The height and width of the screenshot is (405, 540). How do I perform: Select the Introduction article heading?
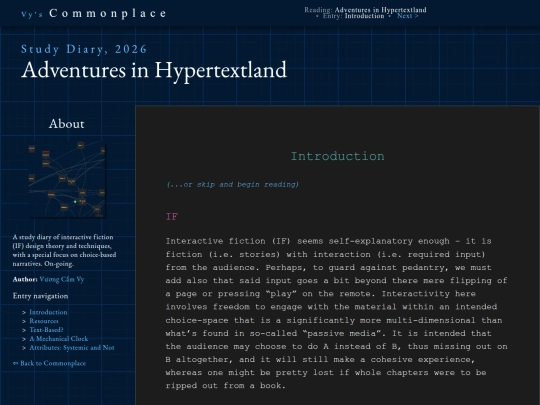pyautogui.click(x=338, y=156)
